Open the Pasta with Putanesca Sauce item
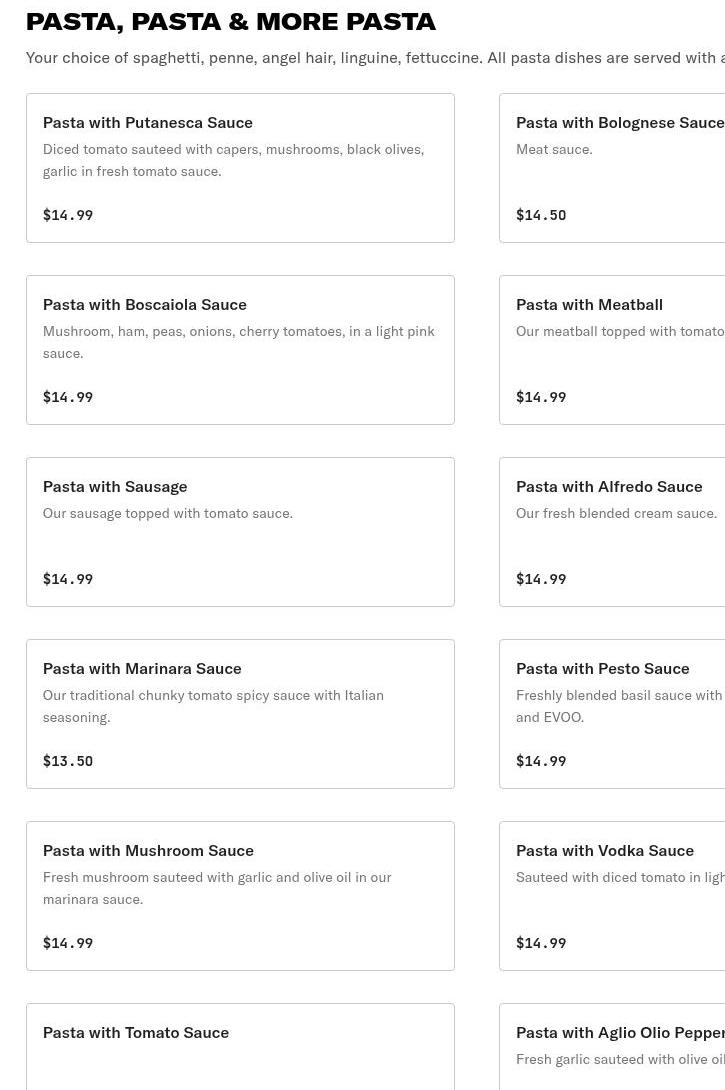This screenshot has width=725, height=1090. click(147, 123)
